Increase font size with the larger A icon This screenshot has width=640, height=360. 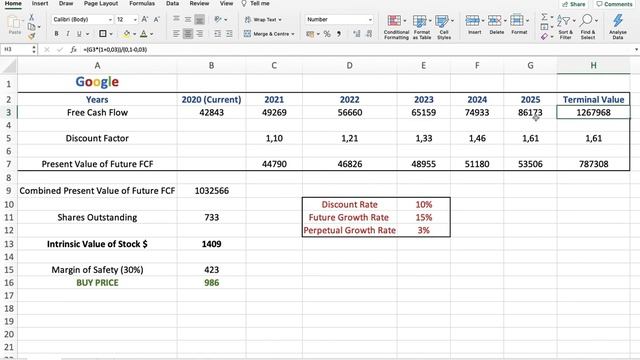point(145,19)
